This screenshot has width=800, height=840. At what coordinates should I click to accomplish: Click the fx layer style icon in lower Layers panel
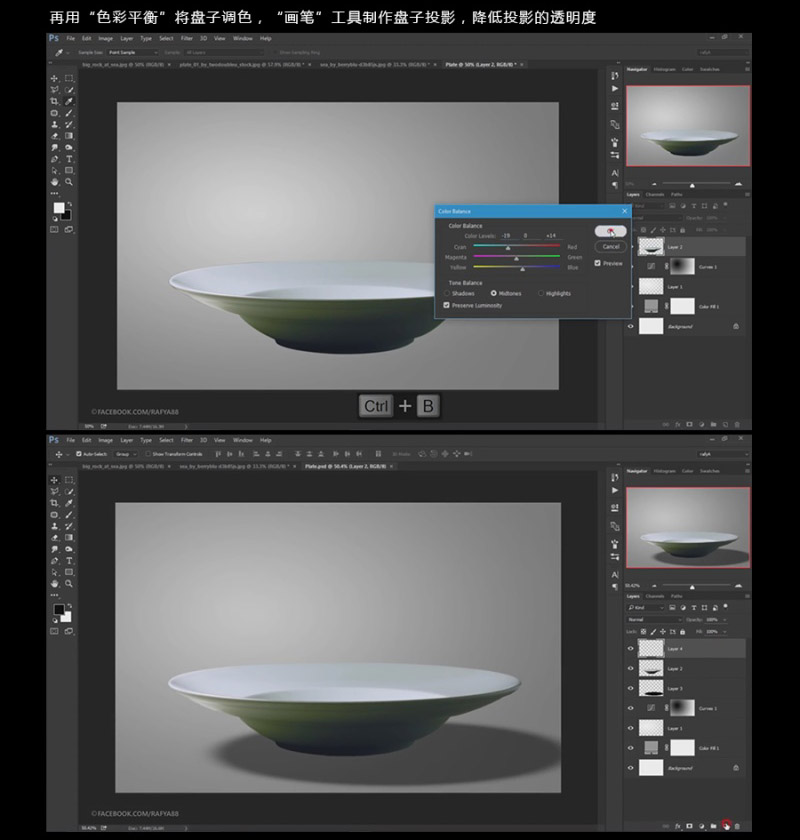coord(678,826)
